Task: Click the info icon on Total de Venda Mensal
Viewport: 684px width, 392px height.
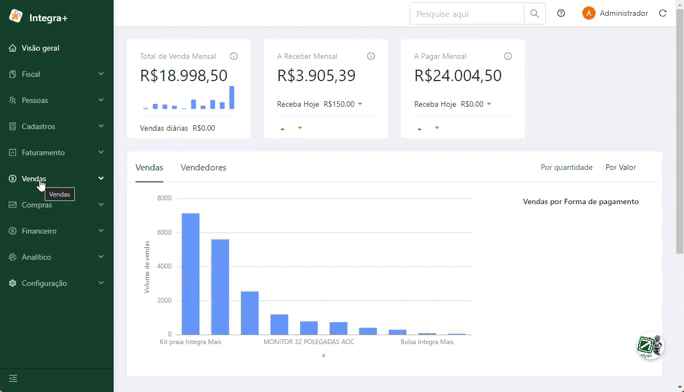Action: coord(234,56)
